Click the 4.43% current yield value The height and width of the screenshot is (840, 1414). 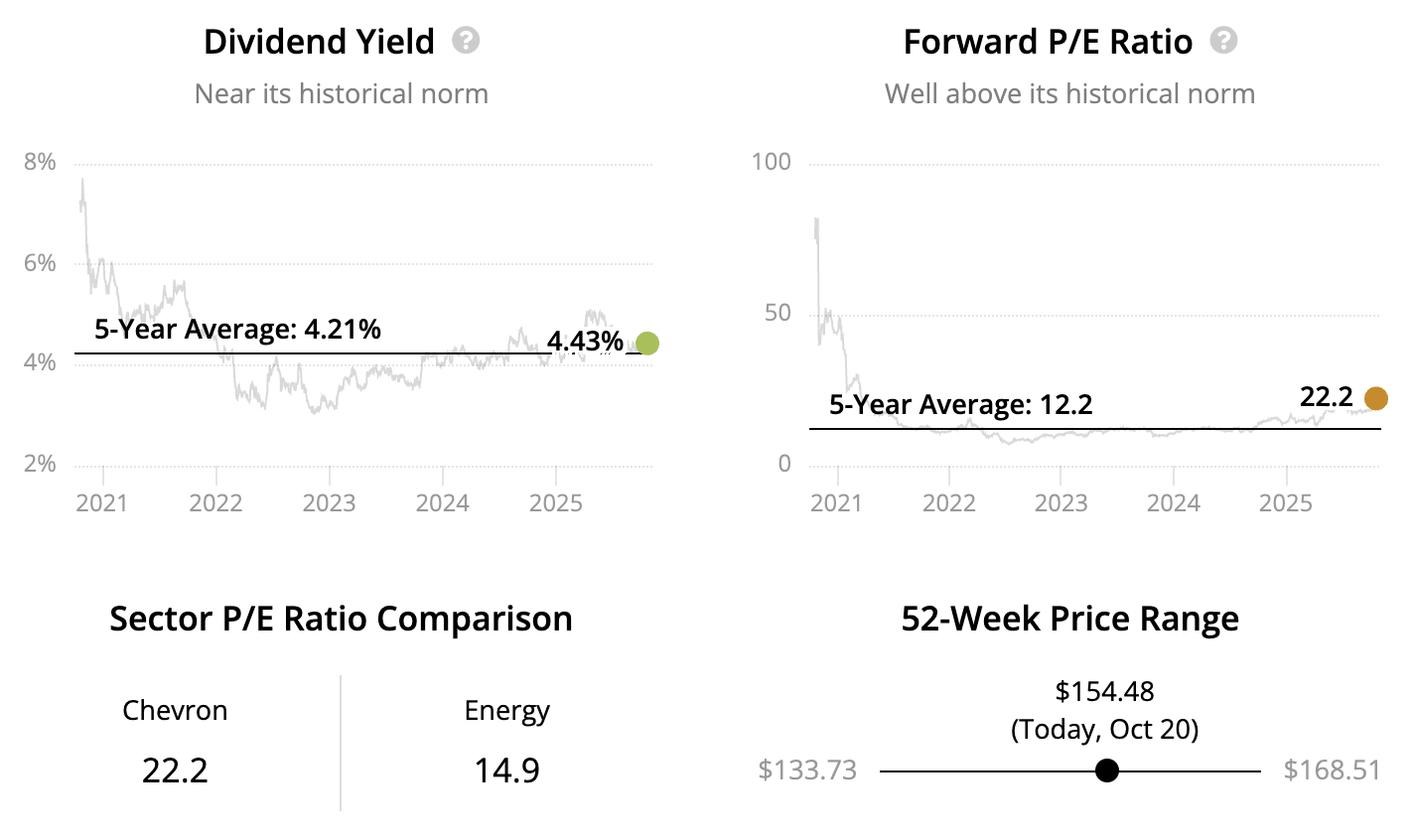[585, 342]
